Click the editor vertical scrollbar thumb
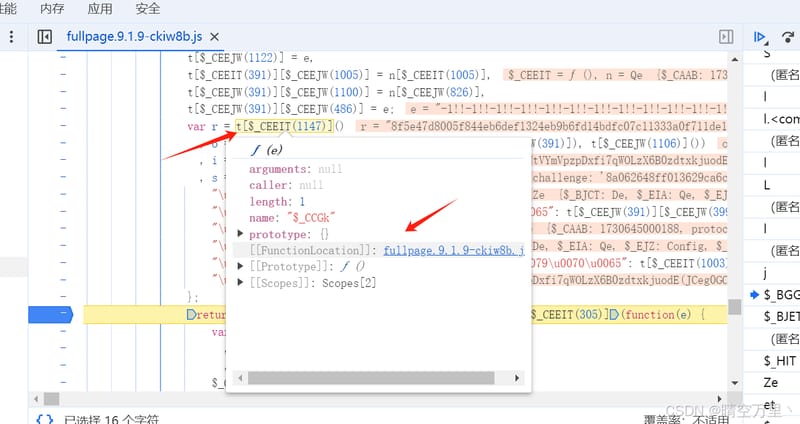The image size is (800, 424). pyautogui.click(x=735, y=307)
